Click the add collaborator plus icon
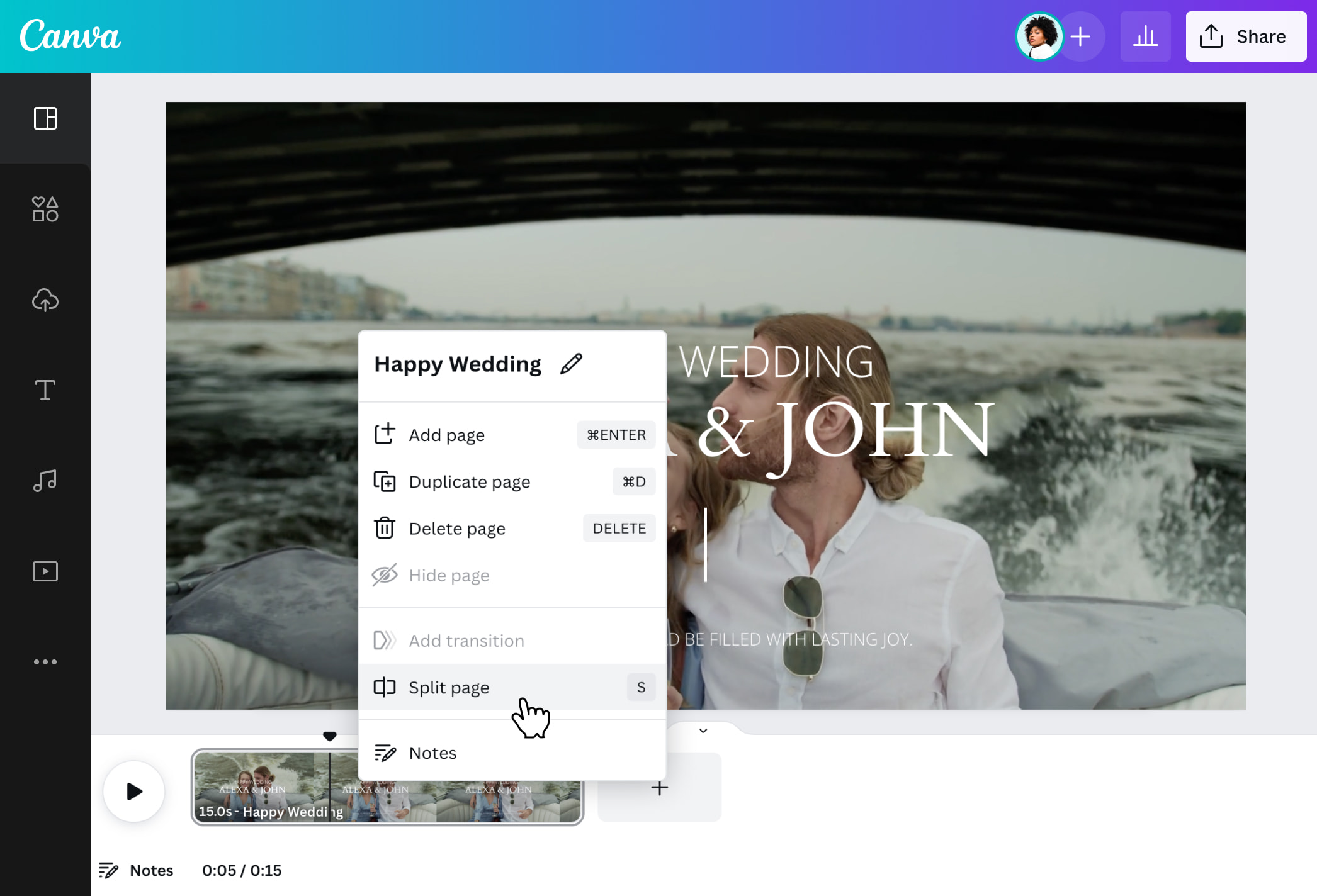1317x896 pixels. [x=1080, y=36]
